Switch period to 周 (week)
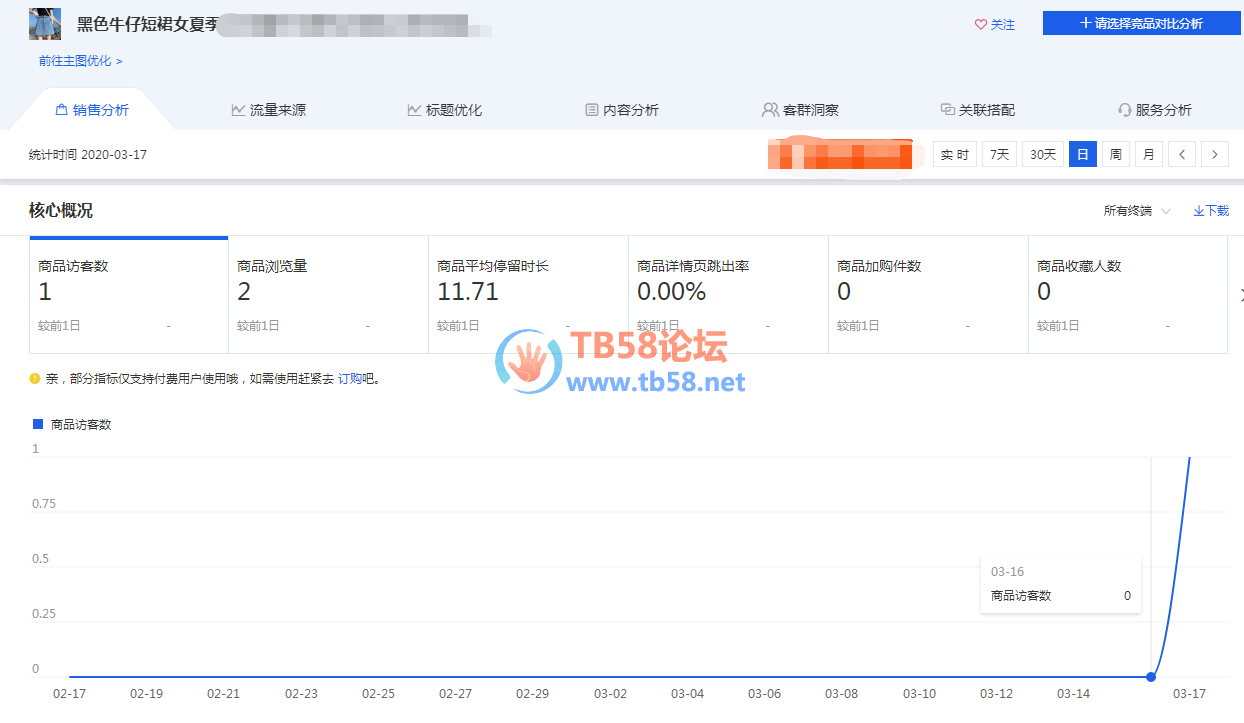 point(1115,155)
